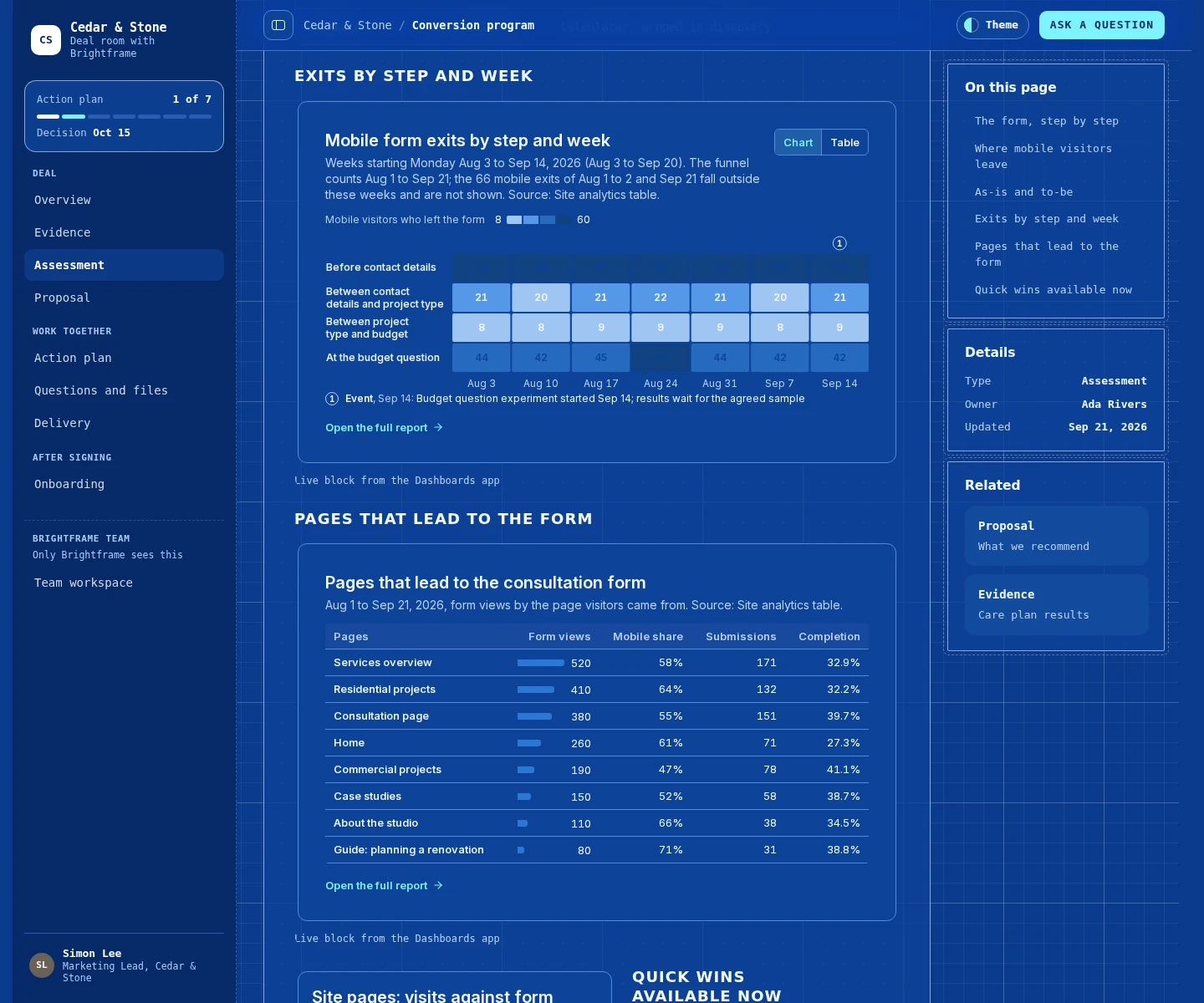The height and width of the screenshot is (1003, 1204).
Task: Jump to 'The form, step by step'
Action: click(x=1046, y=120)
